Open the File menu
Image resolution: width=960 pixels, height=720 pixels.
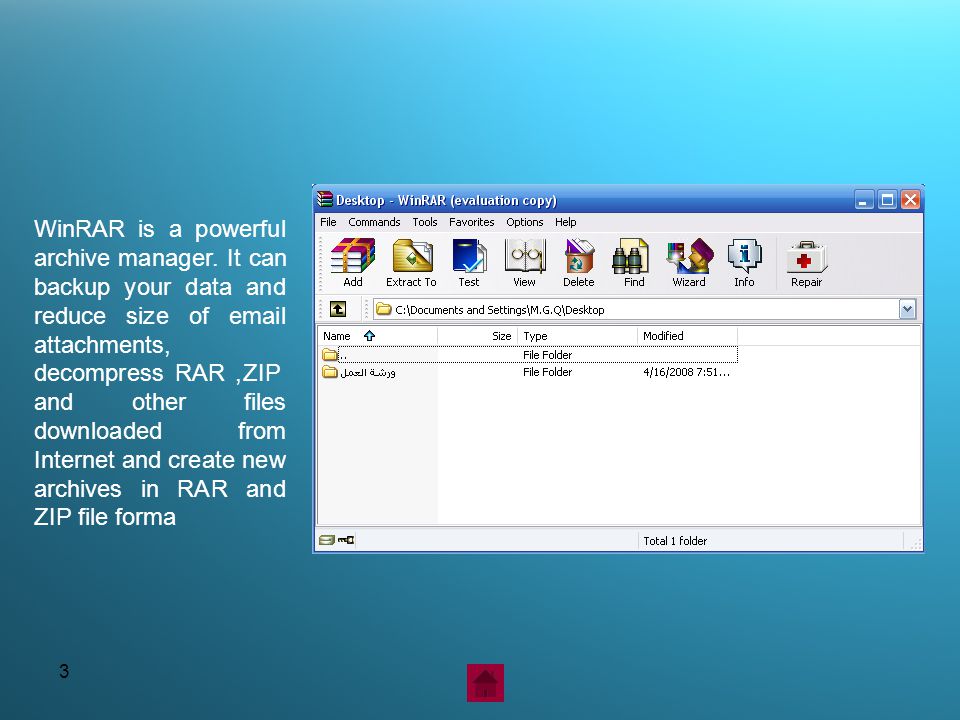point(328,222)
